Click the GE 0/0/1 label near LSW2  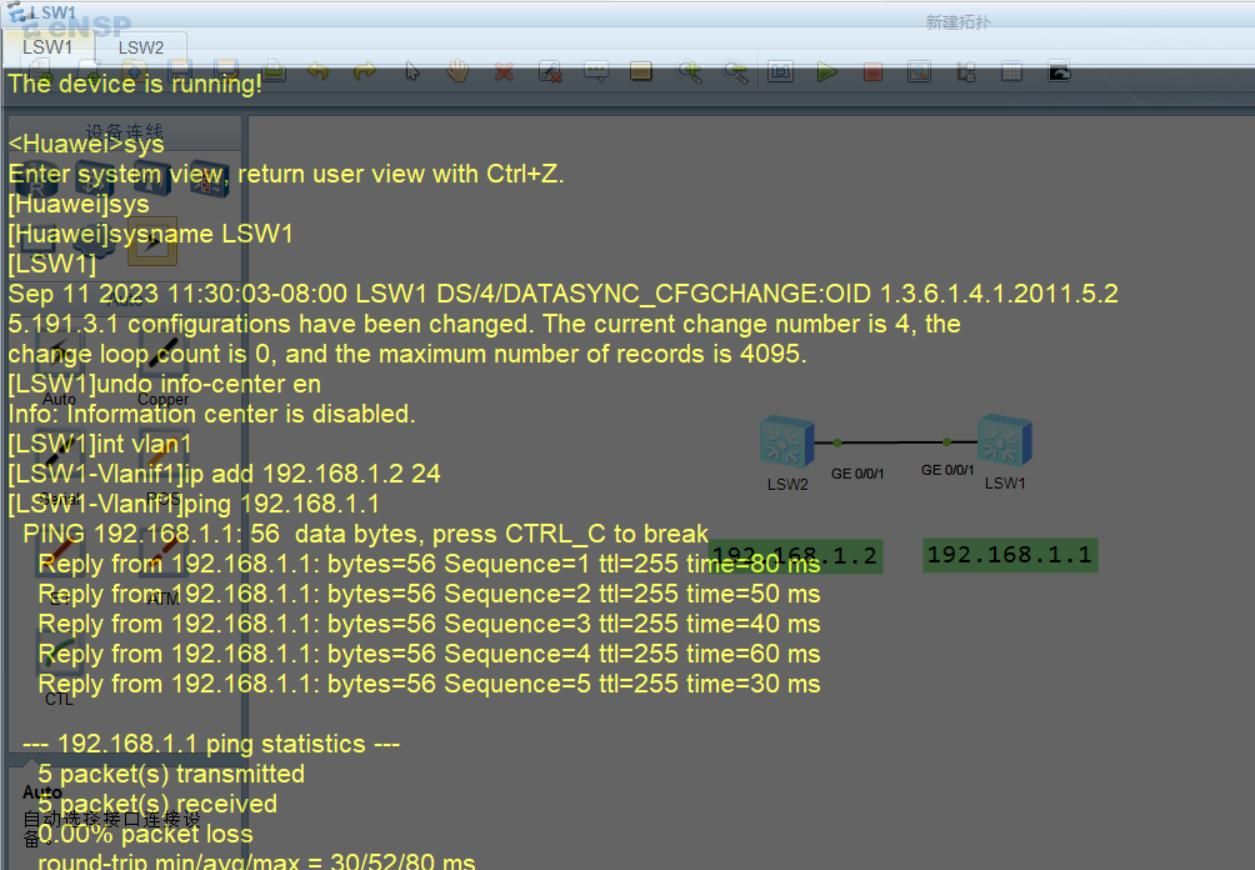tap(858, 474)
